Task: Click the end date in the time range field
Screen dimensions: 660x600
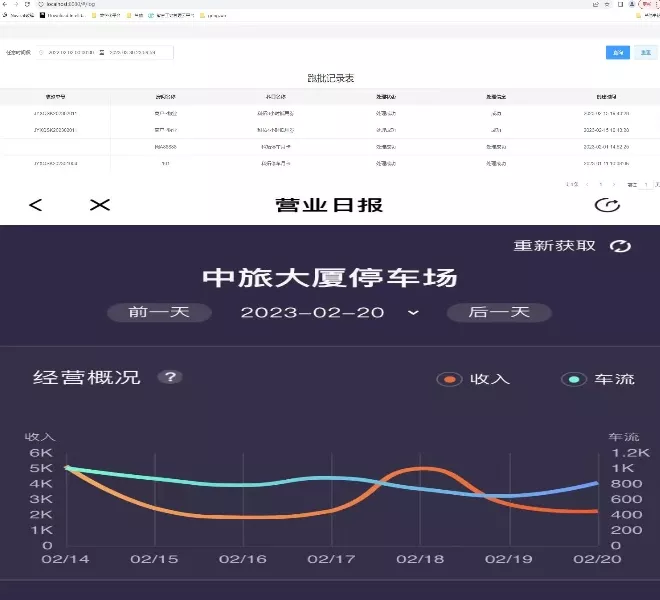Action: click(132, 53)
